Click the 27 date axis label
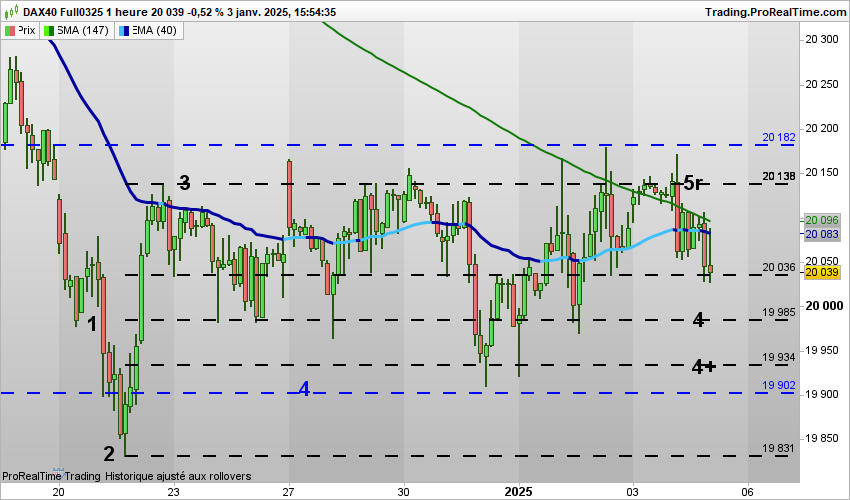 tap(288, 492)
